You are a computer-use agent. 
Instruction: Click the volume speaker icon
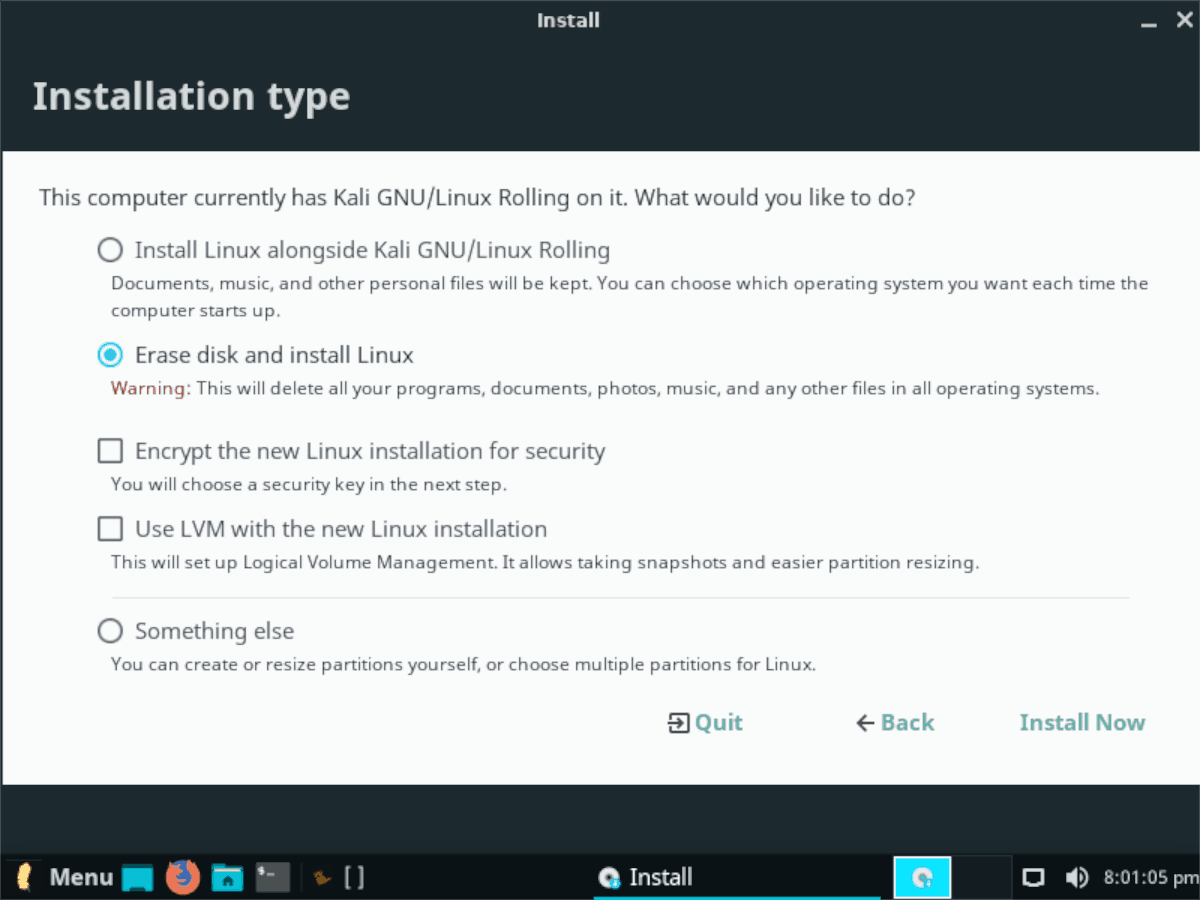tap(1077, 877)
